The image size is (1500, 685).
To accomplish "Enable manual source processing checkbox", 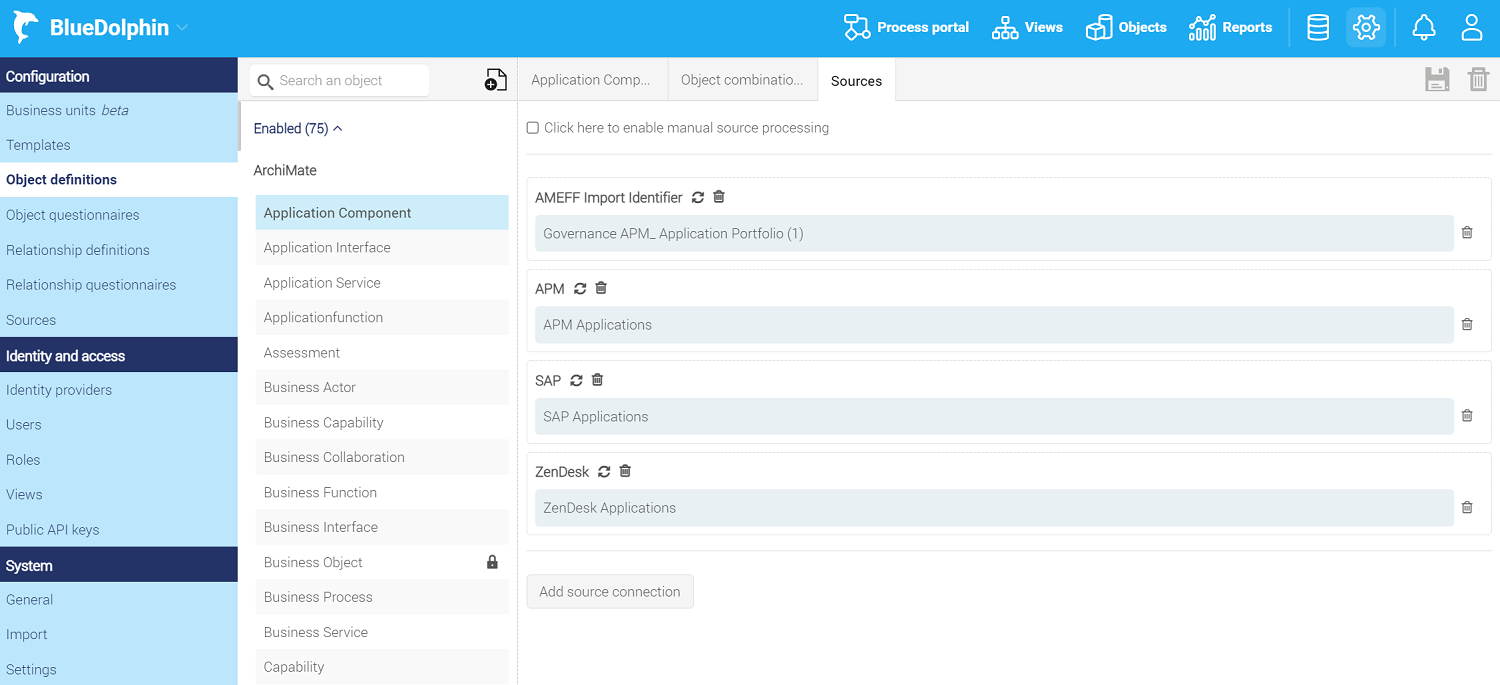I will point(533,128).
